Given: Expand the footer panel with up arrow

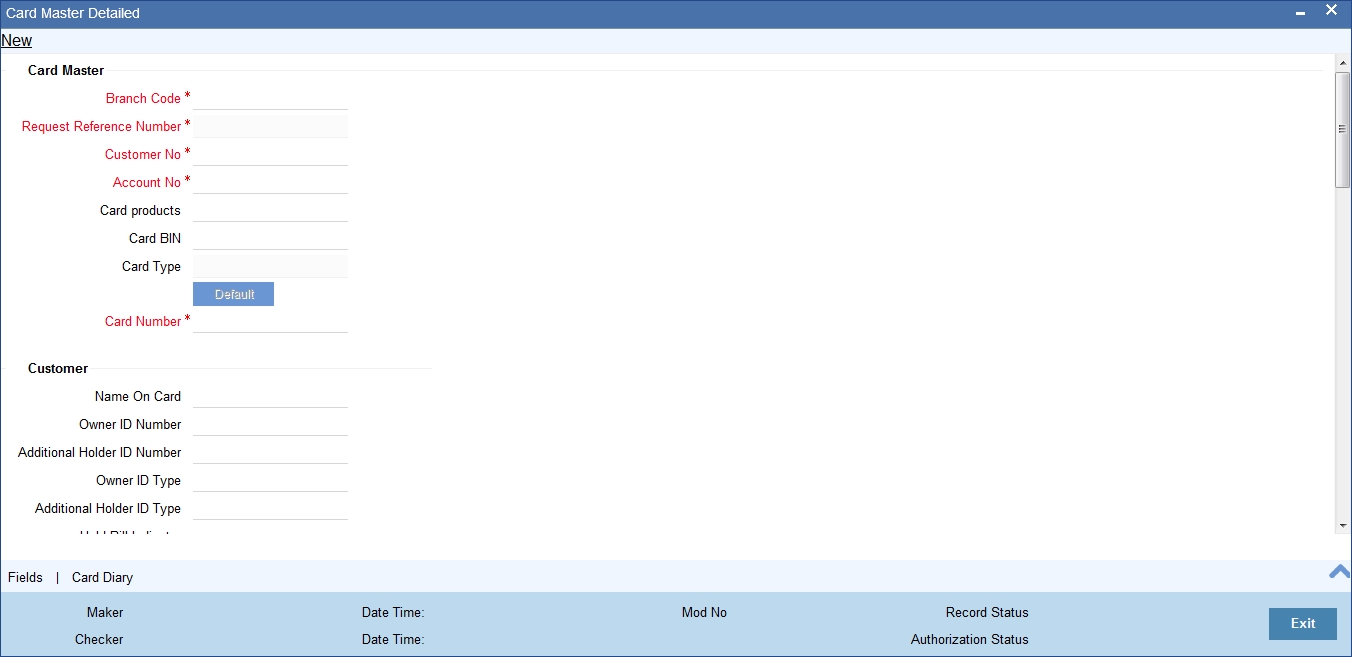Looking at the screenshot, I should (1339, 571).
